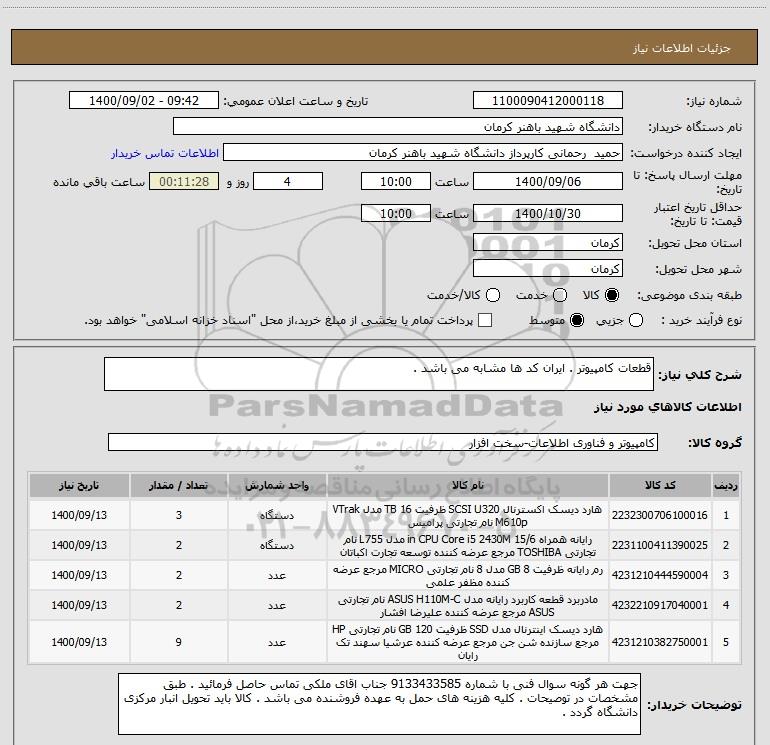Click the remaining time countdown 00:11:28
The width and height of the screenshot is (770, 745).
coord(184,181)
